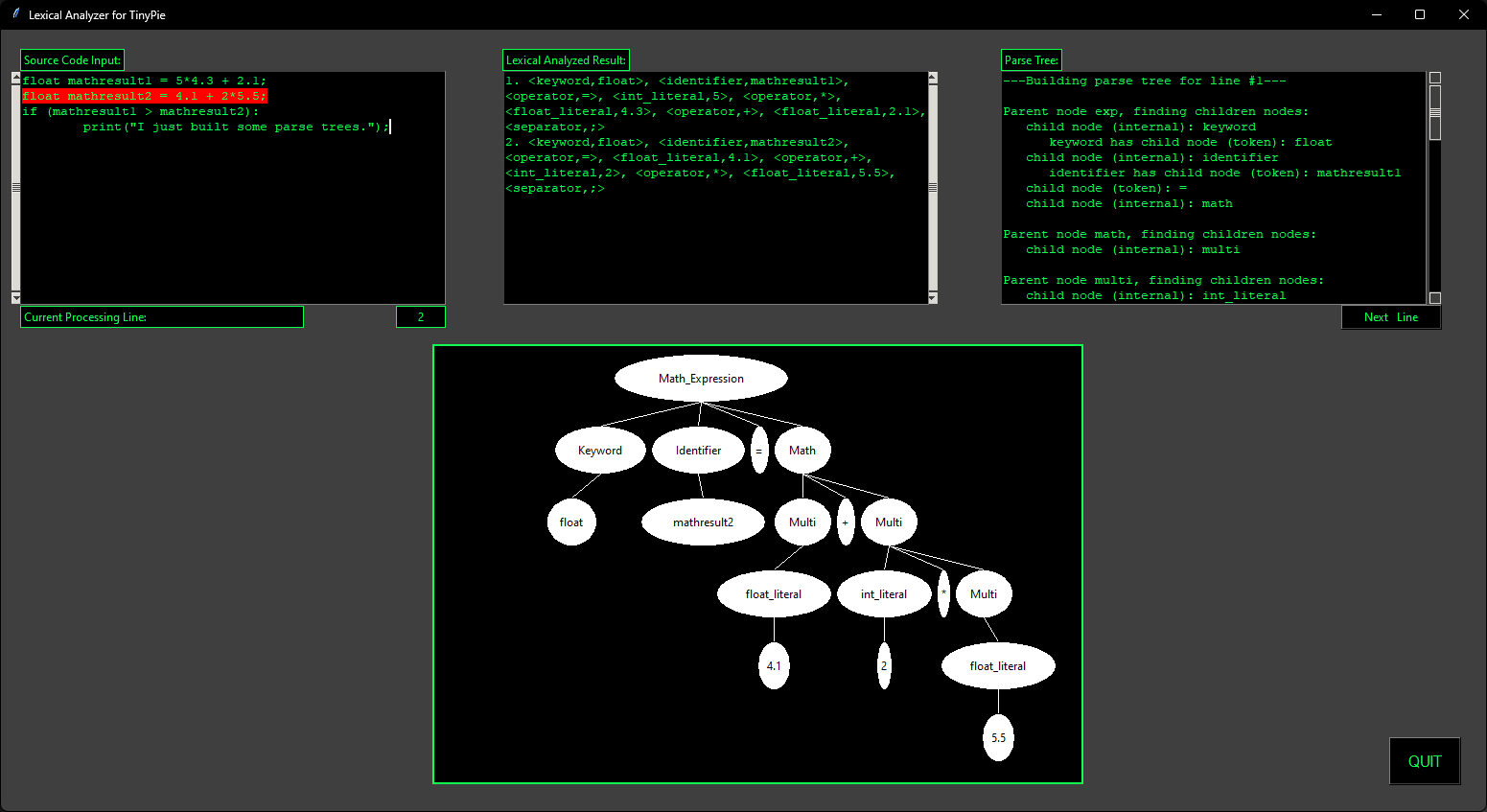1487x812 pixels.
Task: Click the Source Code Input label
Action: (x=72, y=60)
